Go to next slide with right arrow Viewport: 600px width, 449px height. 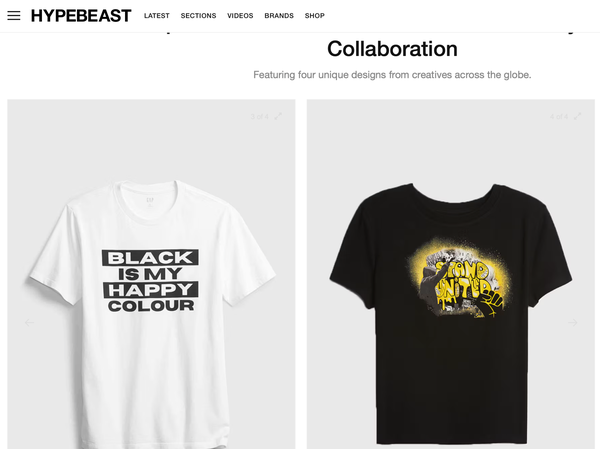(x=572, y=323)
